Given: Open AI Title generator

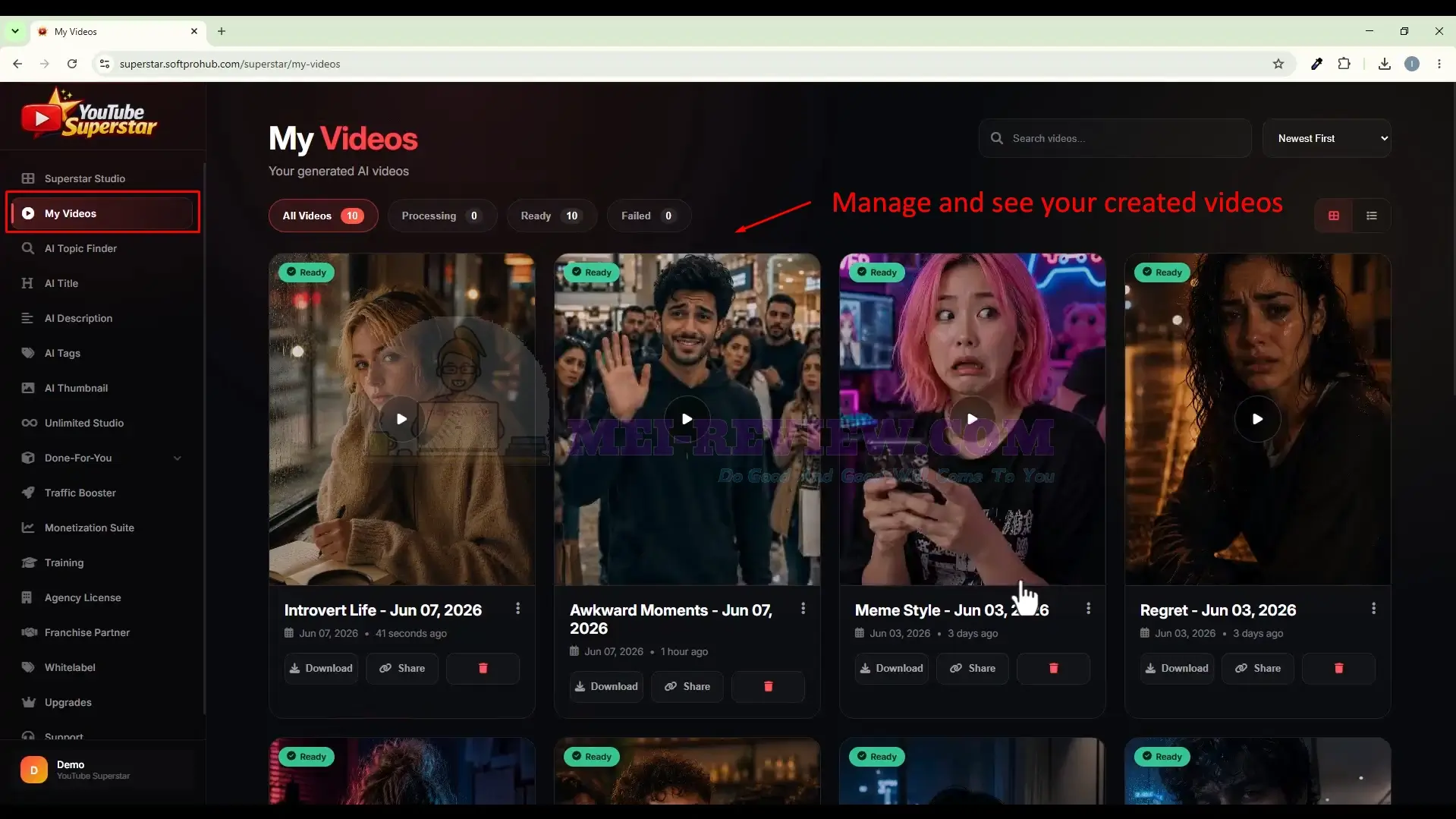Looking at the screenshot, I should point(102,283).
